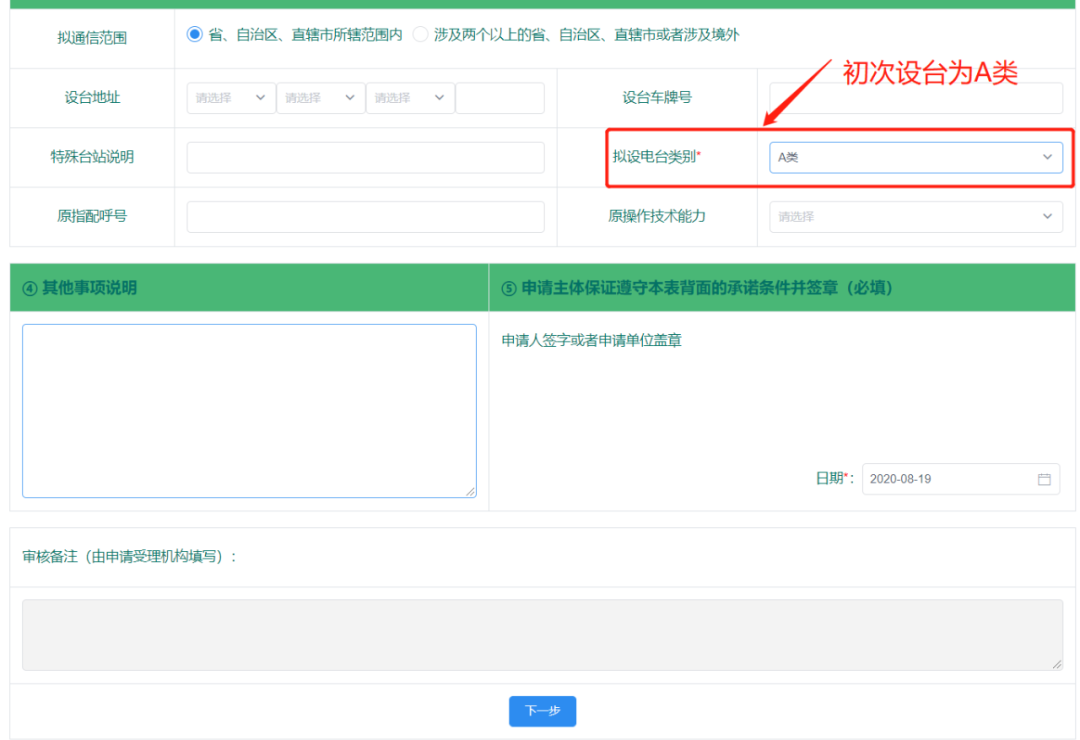Open the first 设台地址 dropdown

[231, 98]
